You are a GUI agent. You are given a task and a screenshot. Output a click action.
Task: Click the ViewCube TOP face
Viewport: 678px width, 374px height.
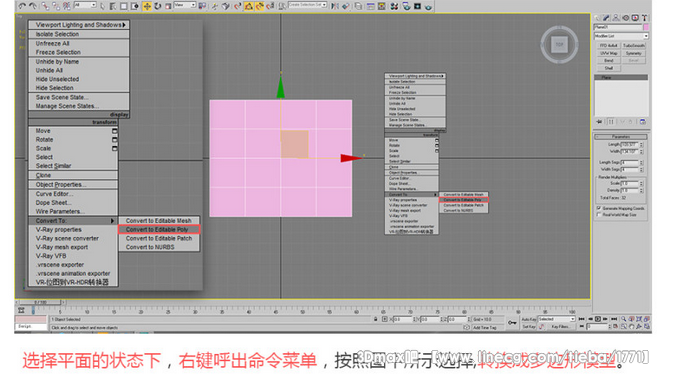pos(559,45)
